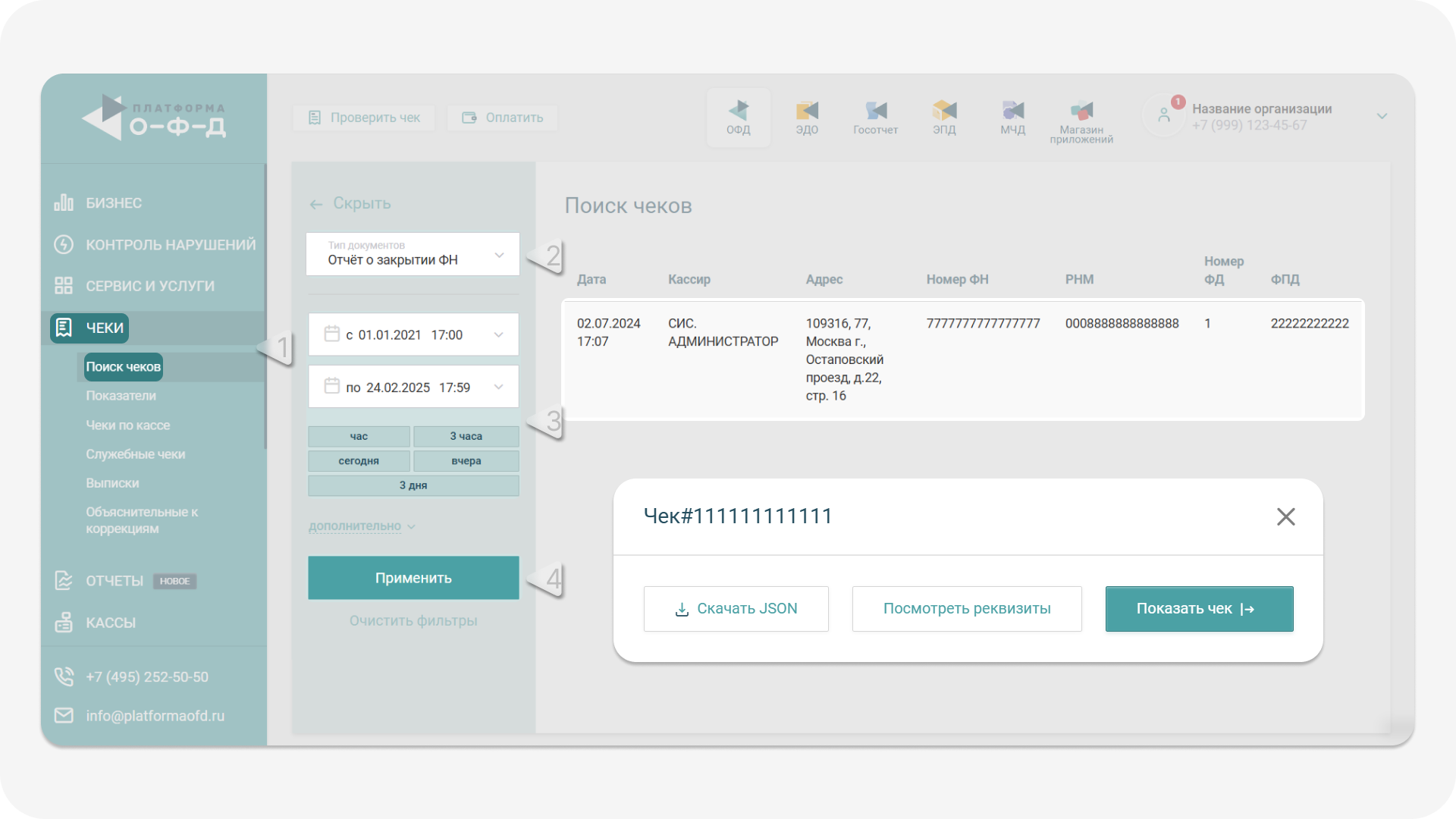This screenshot has height=819, width=1456.
Task: Click the calendar icon in start date field
Action: tap(331, 334)
